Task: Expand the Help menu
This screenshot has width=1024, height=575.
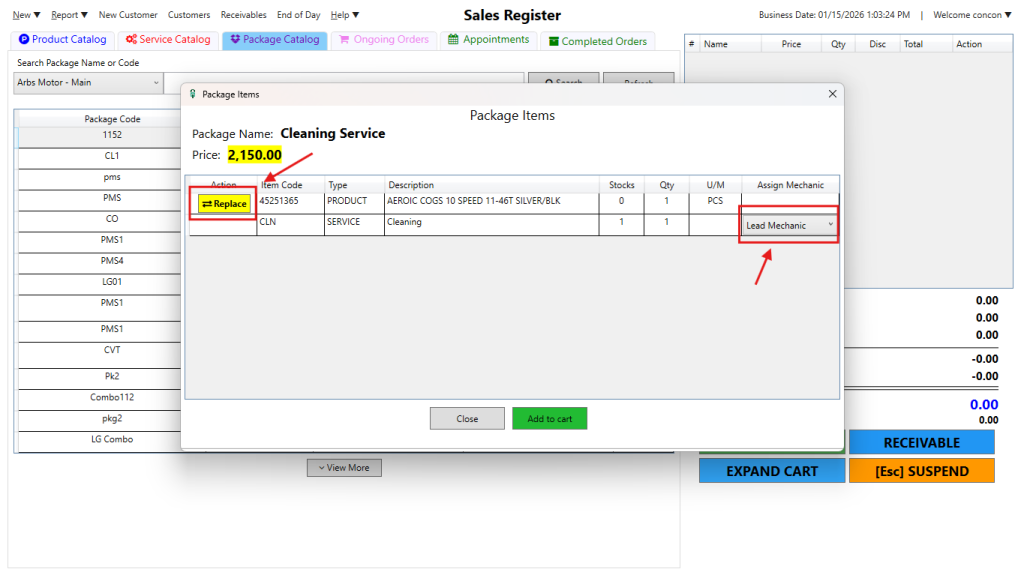Action: [x=344, y=15]
